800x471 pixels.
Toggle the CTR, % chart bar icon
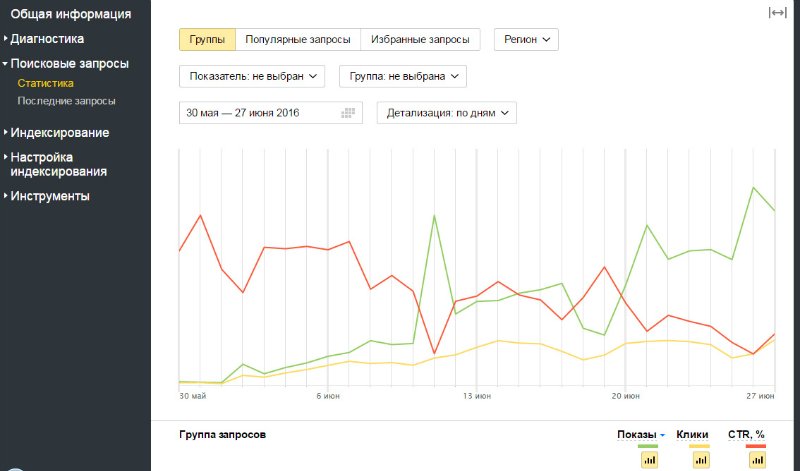pyautogui.click(x=756, y=459)
